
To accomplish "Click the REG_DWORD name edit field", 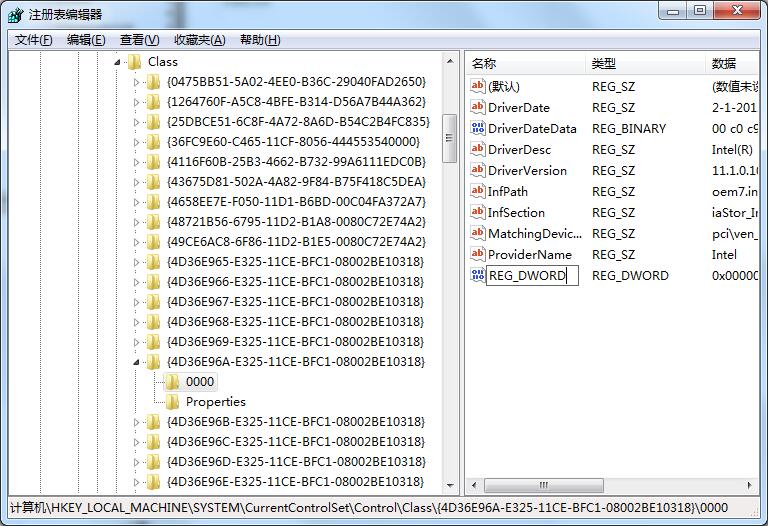I will [531, 276].
